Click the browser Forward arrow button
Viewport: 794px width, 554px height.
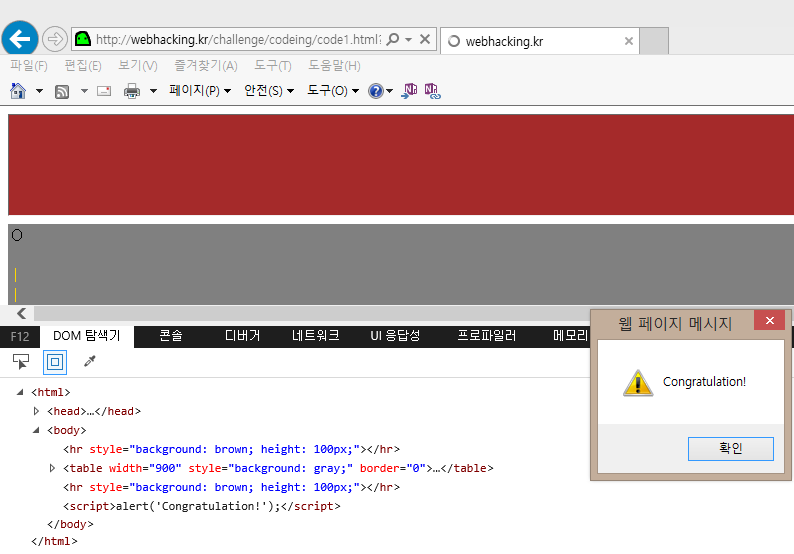pyautogui.click(x=55, y=39)
